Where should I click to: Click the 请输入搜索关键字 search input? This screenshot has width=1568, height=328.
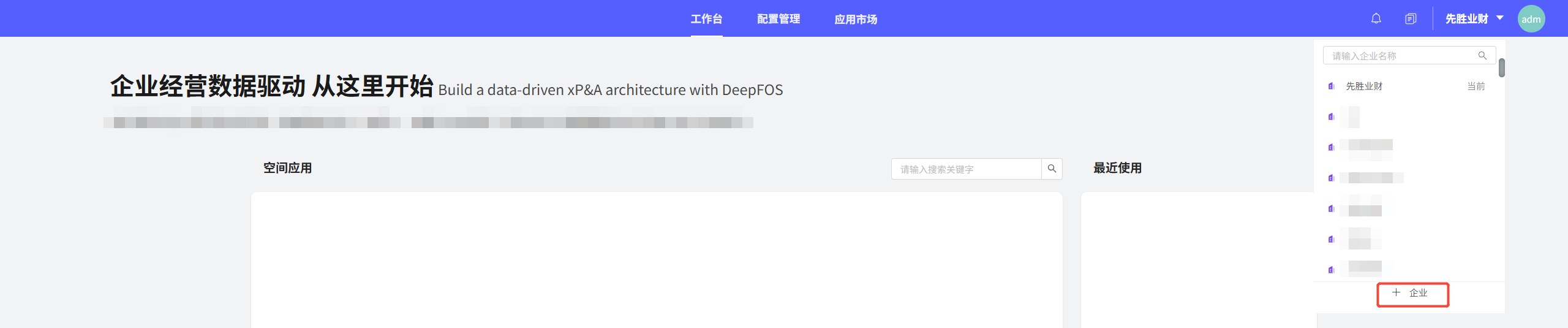click(966, 169)
